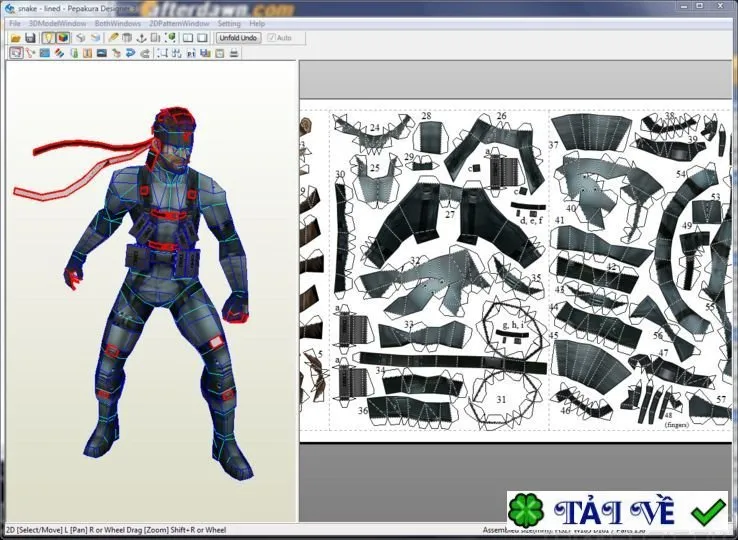Click the '(fingers)' label near part 48
Screen dimensions: 738x540
pos(676,425)
